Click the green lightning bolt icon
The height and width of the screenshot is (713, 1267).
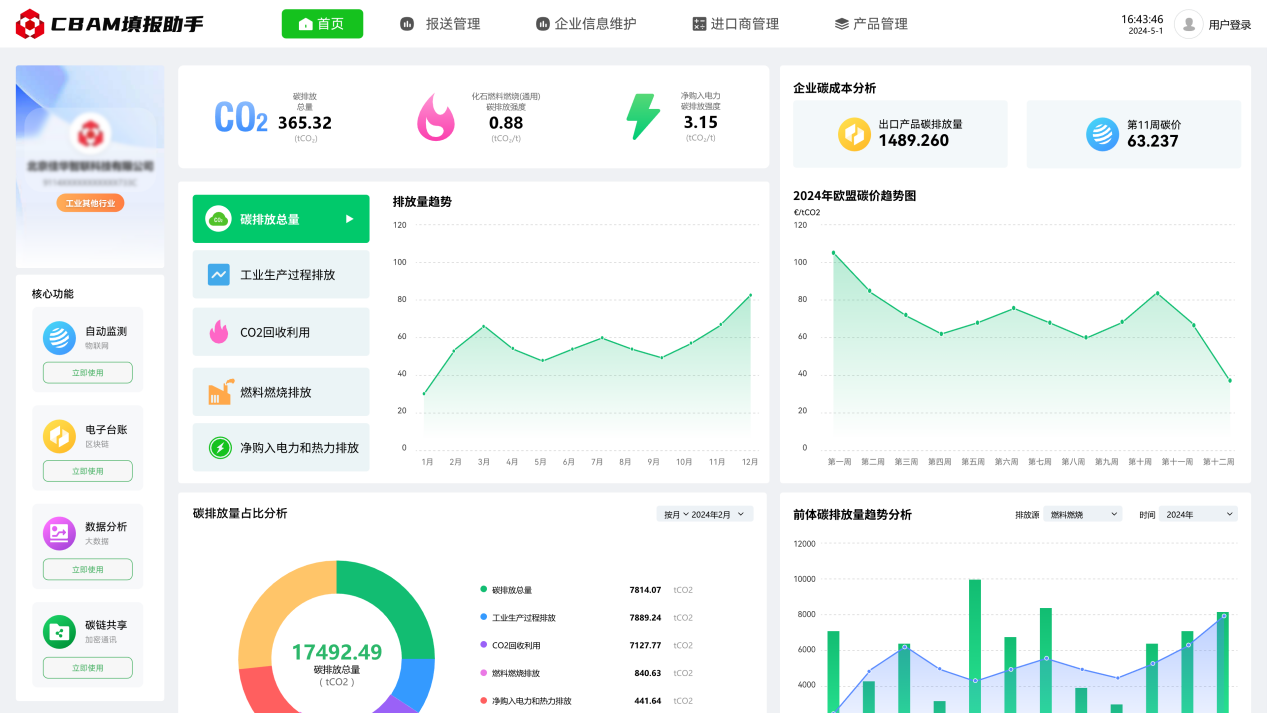pos(643,117)
